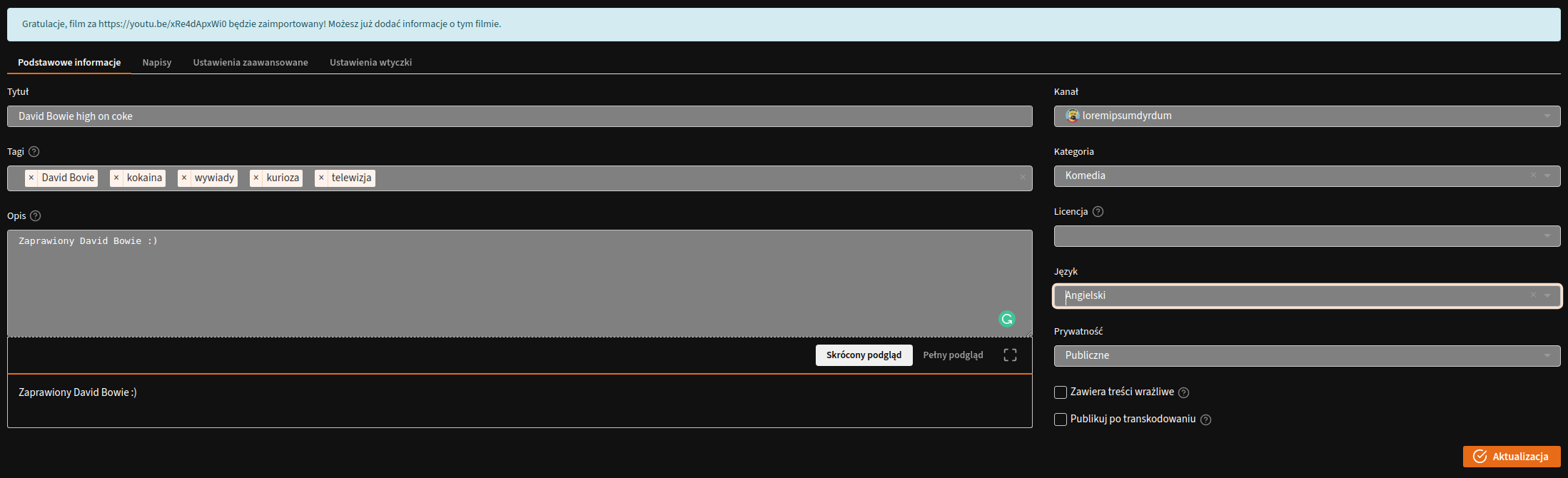
Task: Click the Tytuł input field
Action: 520,116
